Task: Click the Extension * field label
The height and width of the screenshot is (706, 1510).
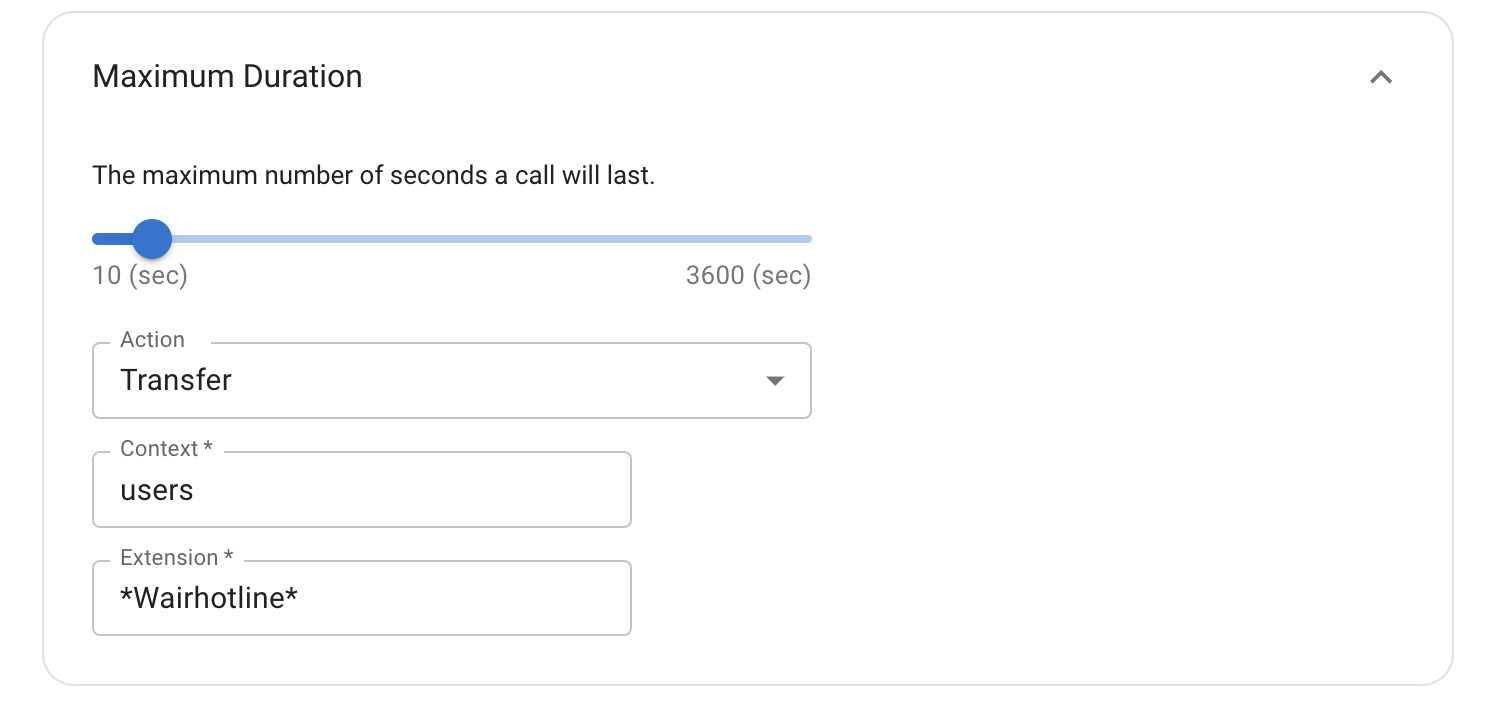Action: point(176,558)
